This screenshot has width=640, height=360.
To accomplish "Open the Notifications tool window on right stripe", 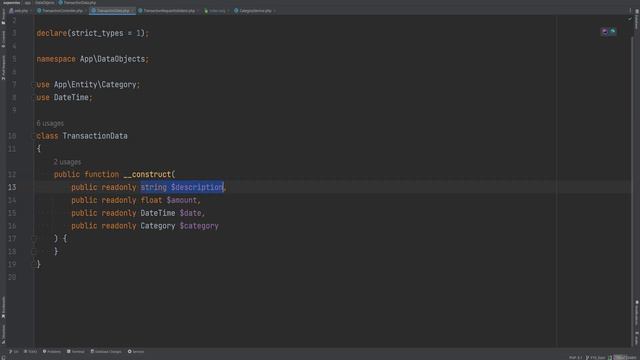I will (x=636, y=313).
